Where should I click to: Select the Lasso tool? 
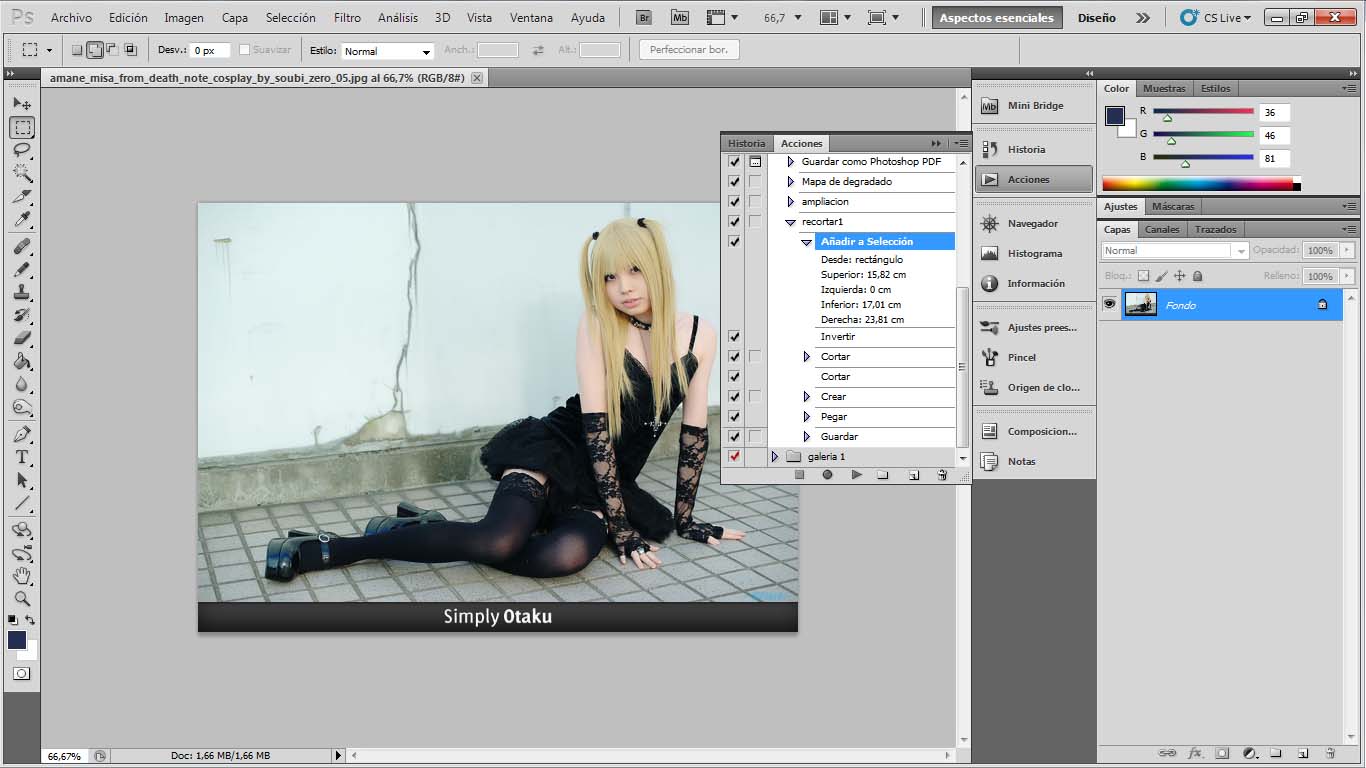point(22,150)
